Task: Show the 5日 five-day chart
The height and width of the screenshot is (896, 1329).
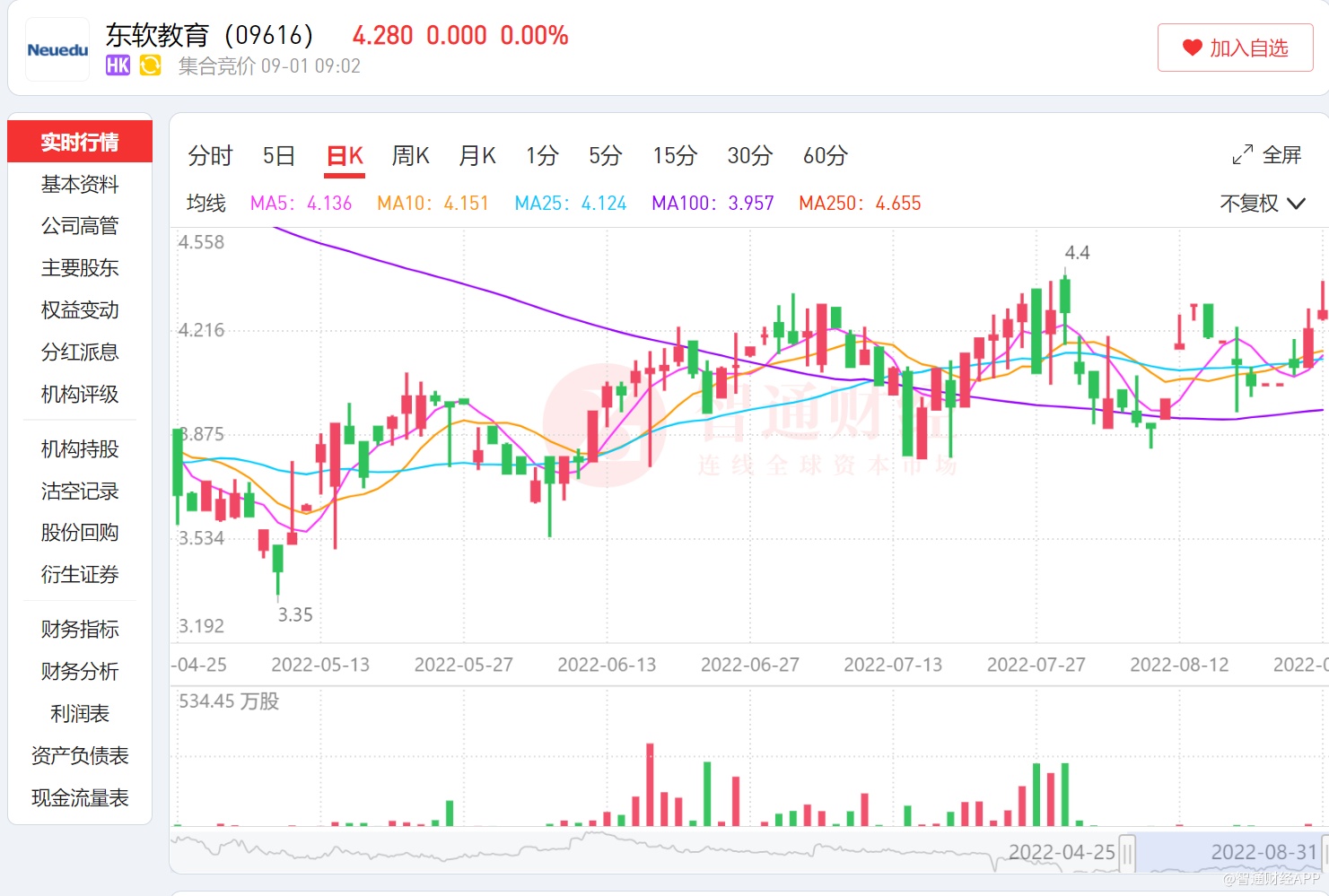Action: 278,156
